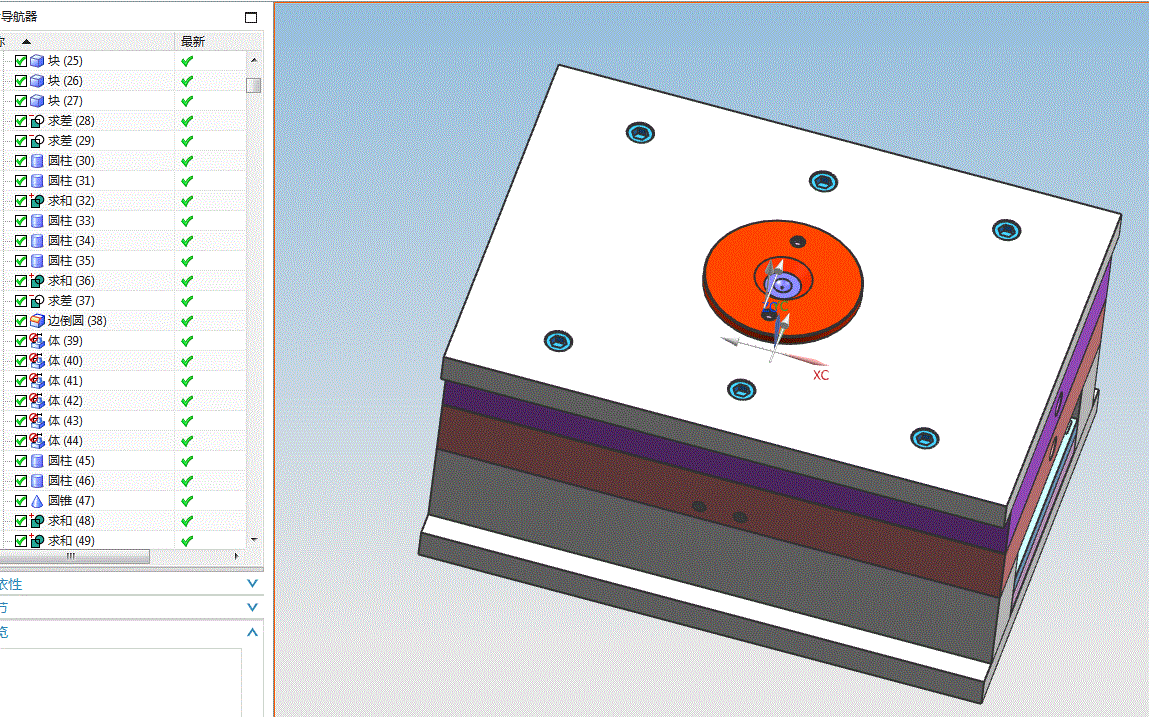
Task: Click the block icon of 块 (27)
Action: [x=37, y=100]
